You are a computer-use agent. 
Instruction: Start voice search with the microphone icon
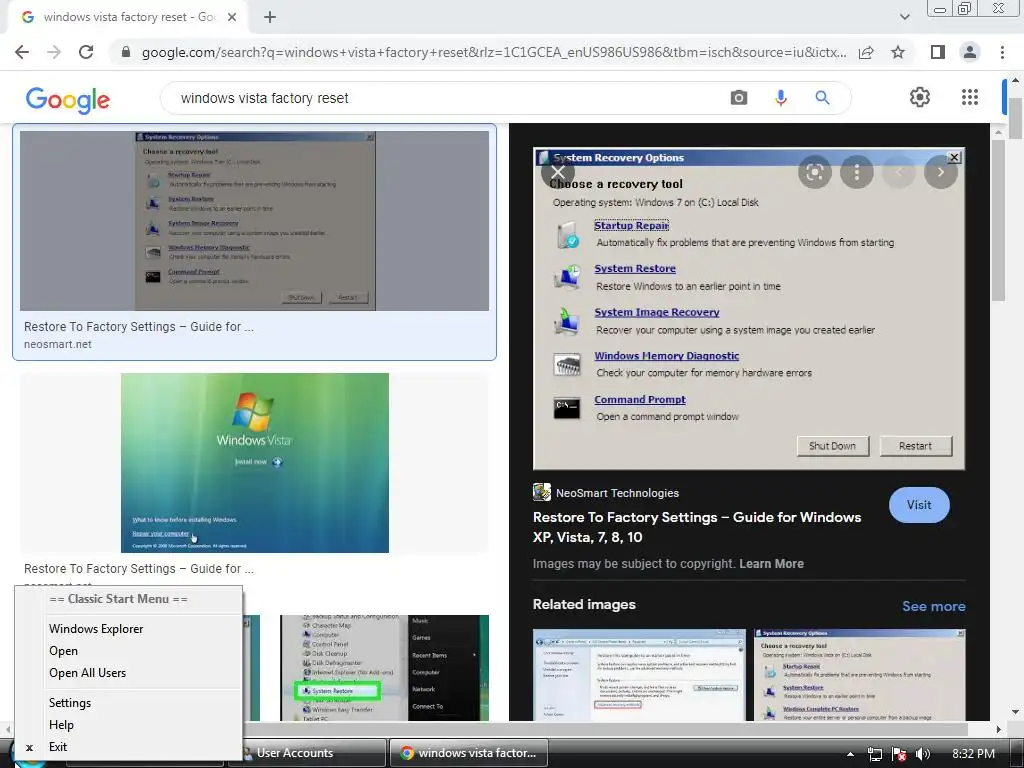click(780, 98)
